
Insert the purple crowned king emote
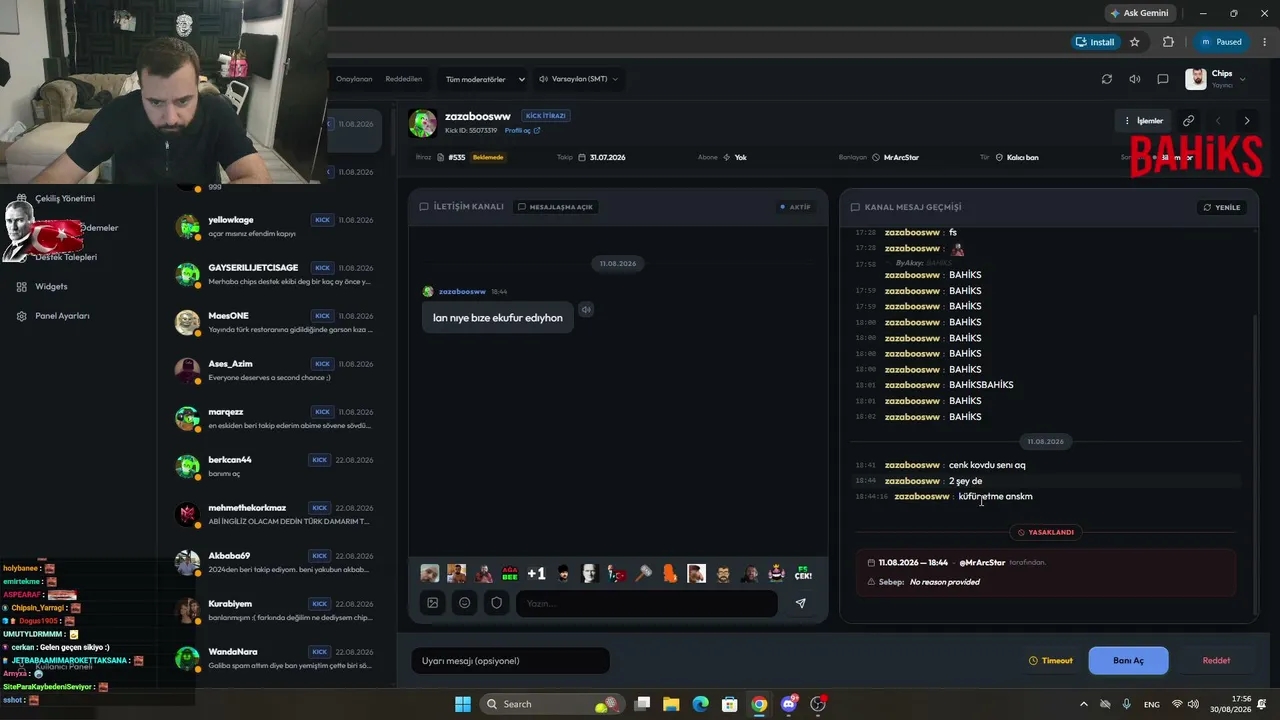coord(776,574)
